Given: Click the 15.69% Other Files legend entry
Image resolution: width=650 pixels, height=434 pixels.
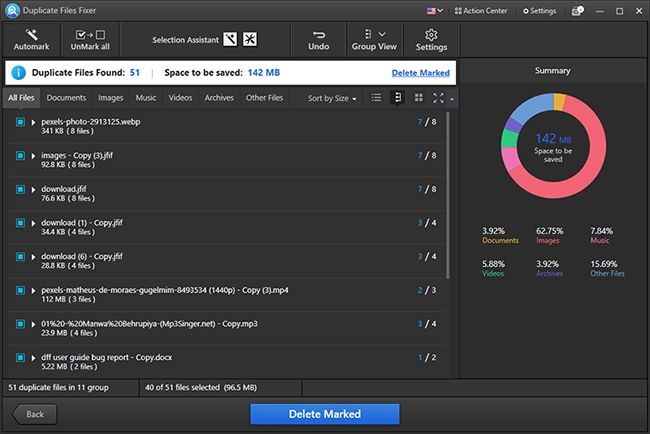Looking at the screenshot, I should click(607, 268).
